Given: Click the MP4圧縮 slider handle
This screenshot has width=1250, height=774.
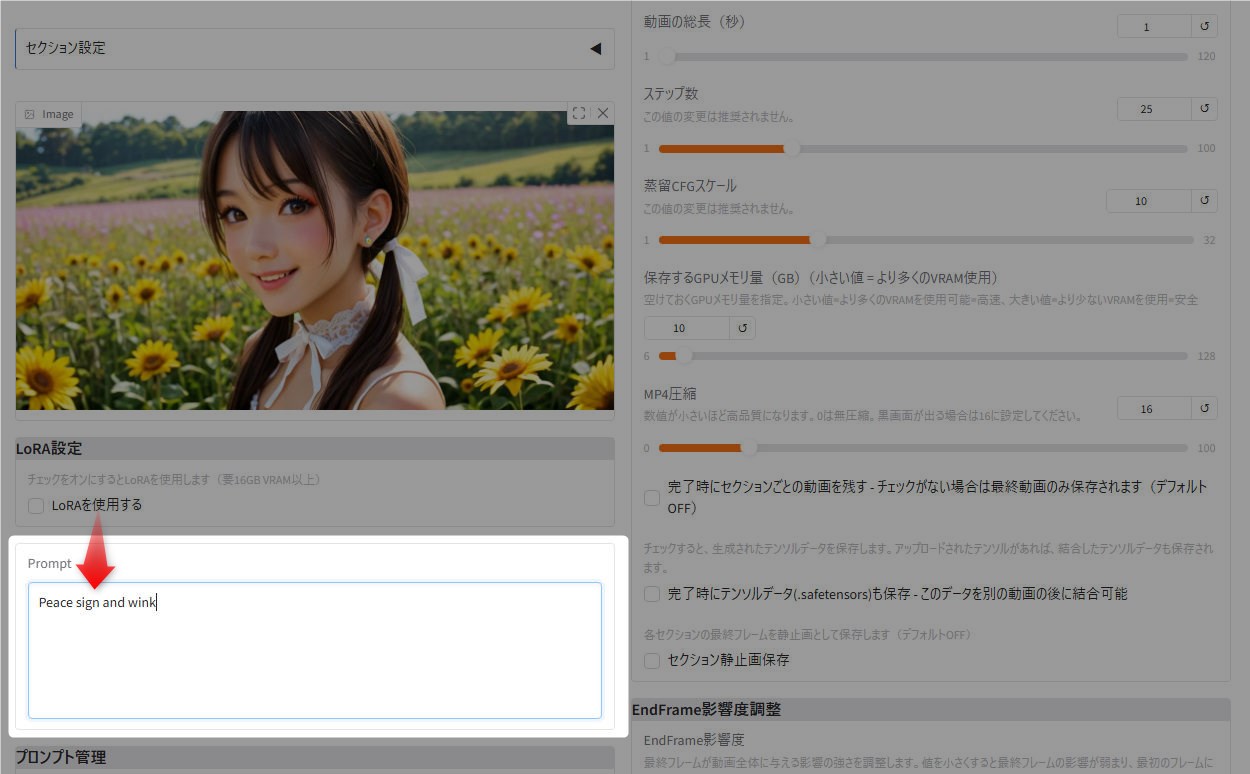Looking at the screenshot, I should point(747,448).
